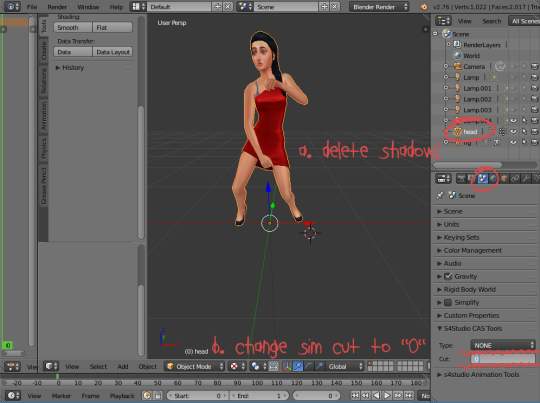The height and width of the screenshot is (403, 540).
Task: Hide the head object with its eye icon
Action: (513, 131)
